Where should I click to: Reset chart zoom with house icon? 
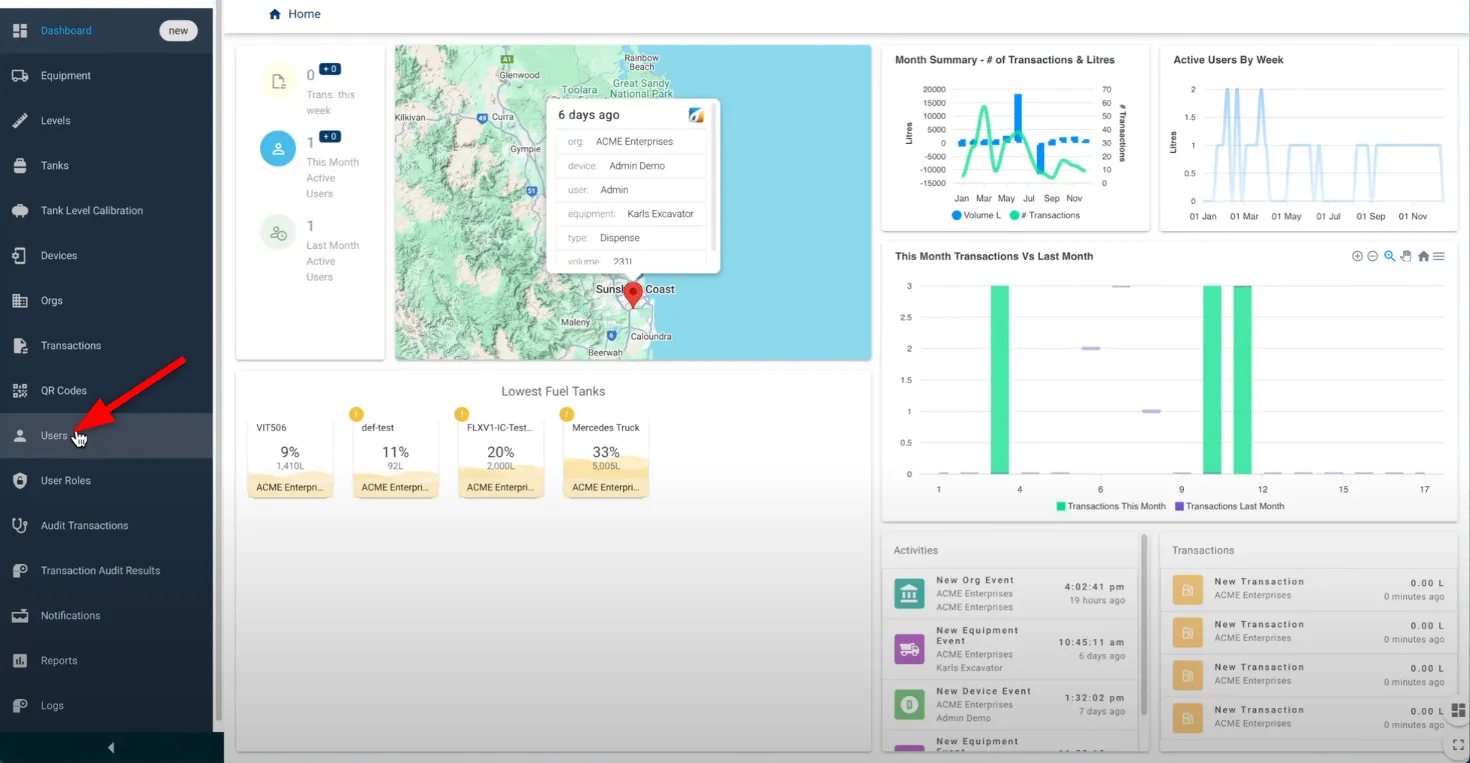pyautogui.click(x=1423, y=257)
